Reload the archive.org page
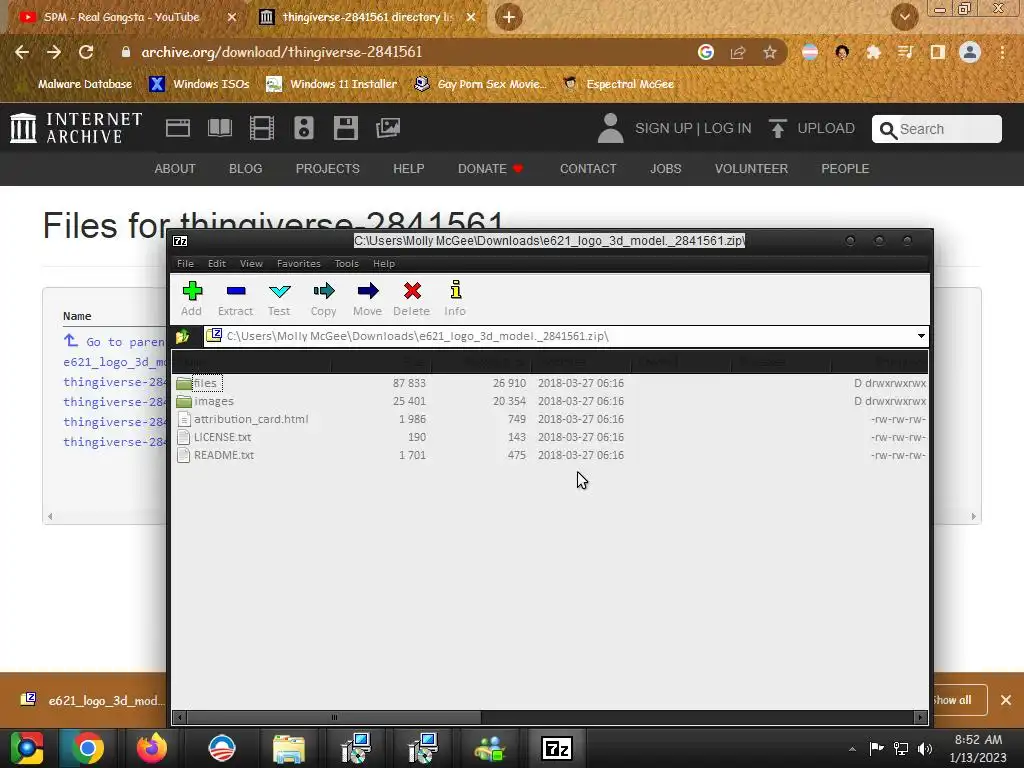The height and width of the screenshot is (768, 1024). point(86,52)
